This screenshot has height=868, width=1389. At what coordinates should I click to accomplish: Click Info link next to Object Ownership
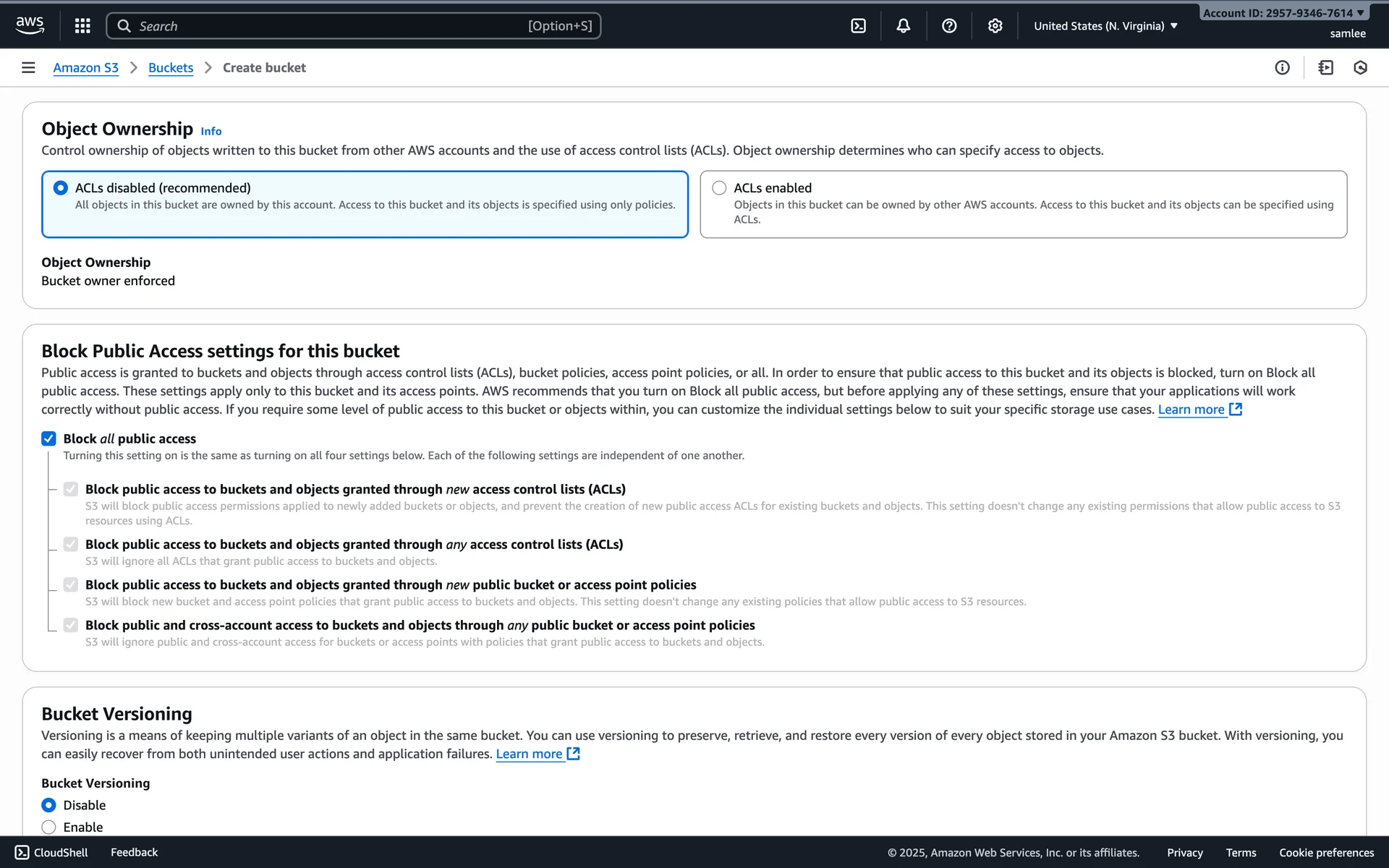point(211,131)
